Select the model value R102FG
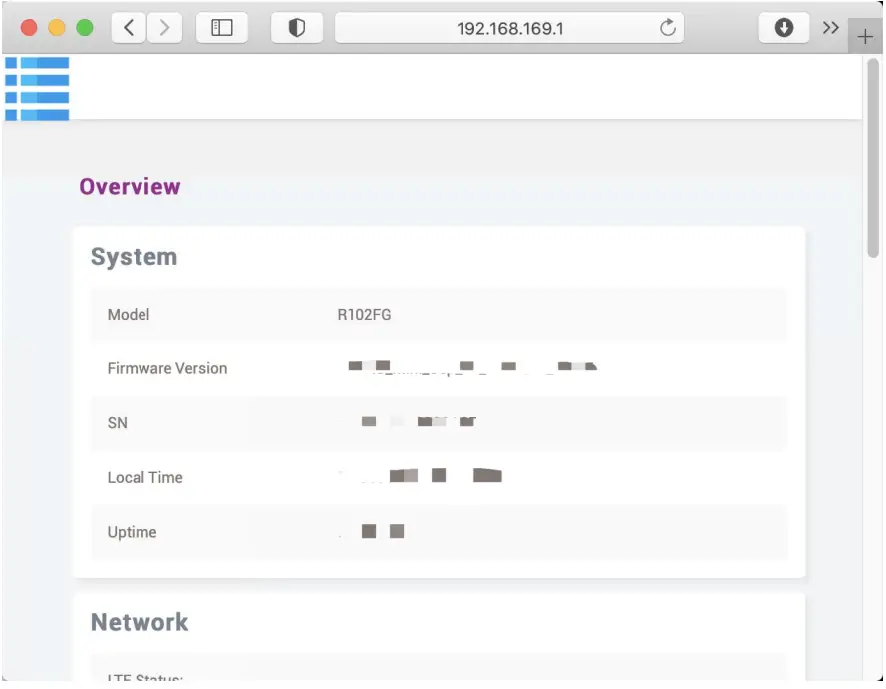This screenshot has height=689, width=886. point(364,315)
